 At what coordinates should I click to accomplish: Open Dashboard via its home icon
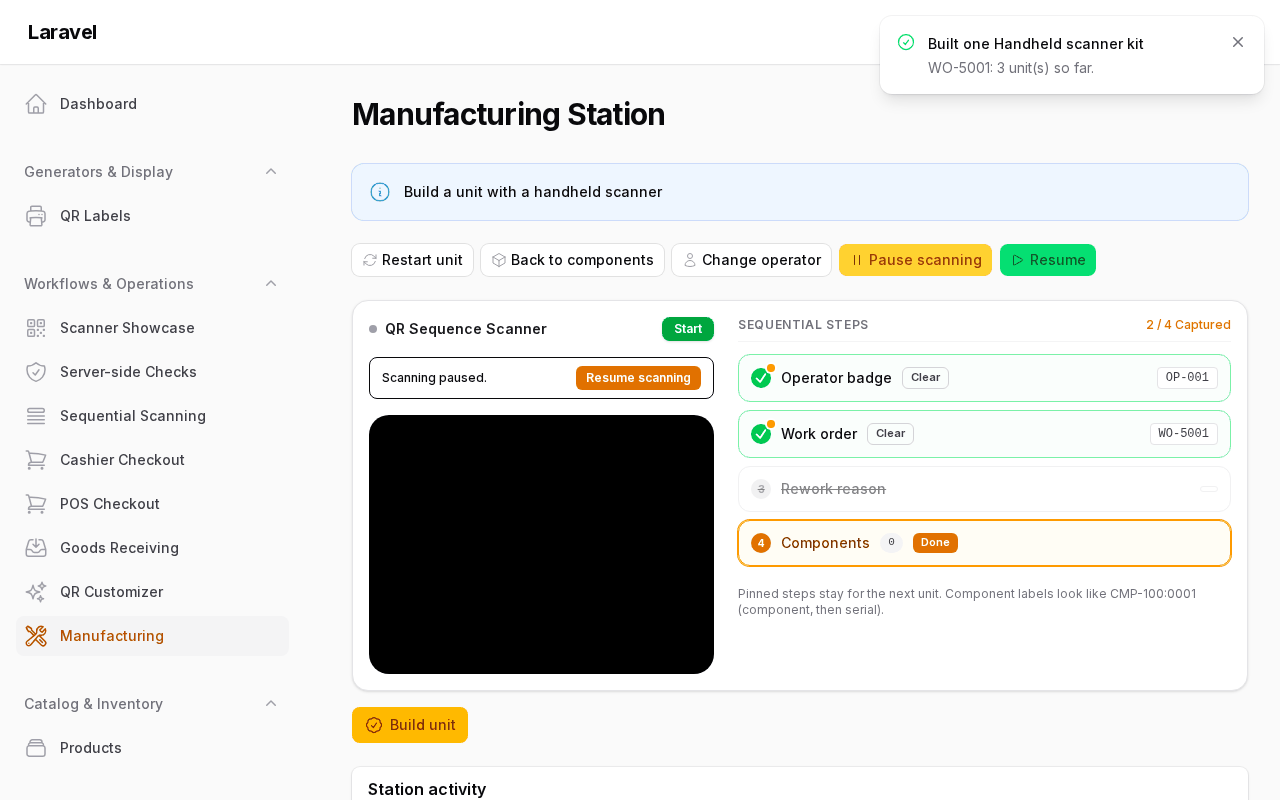36,104
